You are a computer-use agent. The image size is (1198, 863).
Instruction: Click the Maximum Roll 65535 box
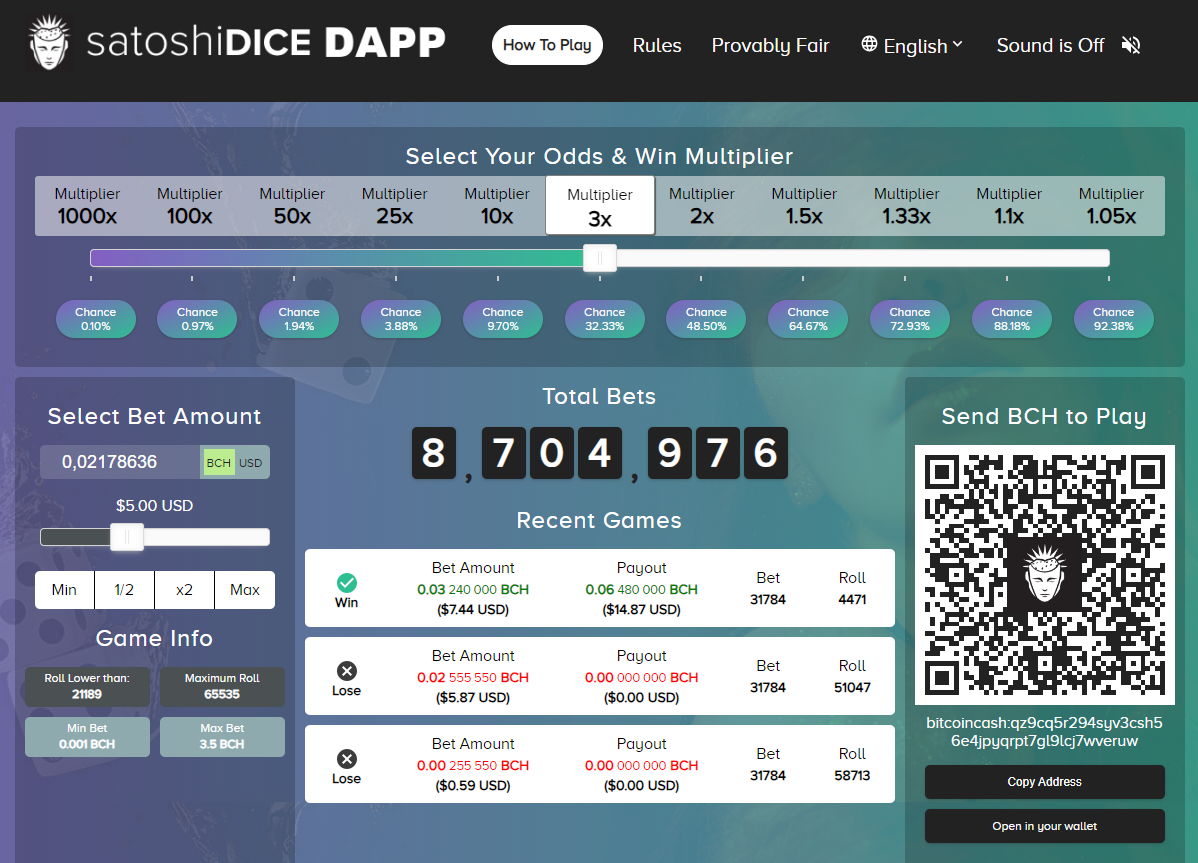point(222,687)
